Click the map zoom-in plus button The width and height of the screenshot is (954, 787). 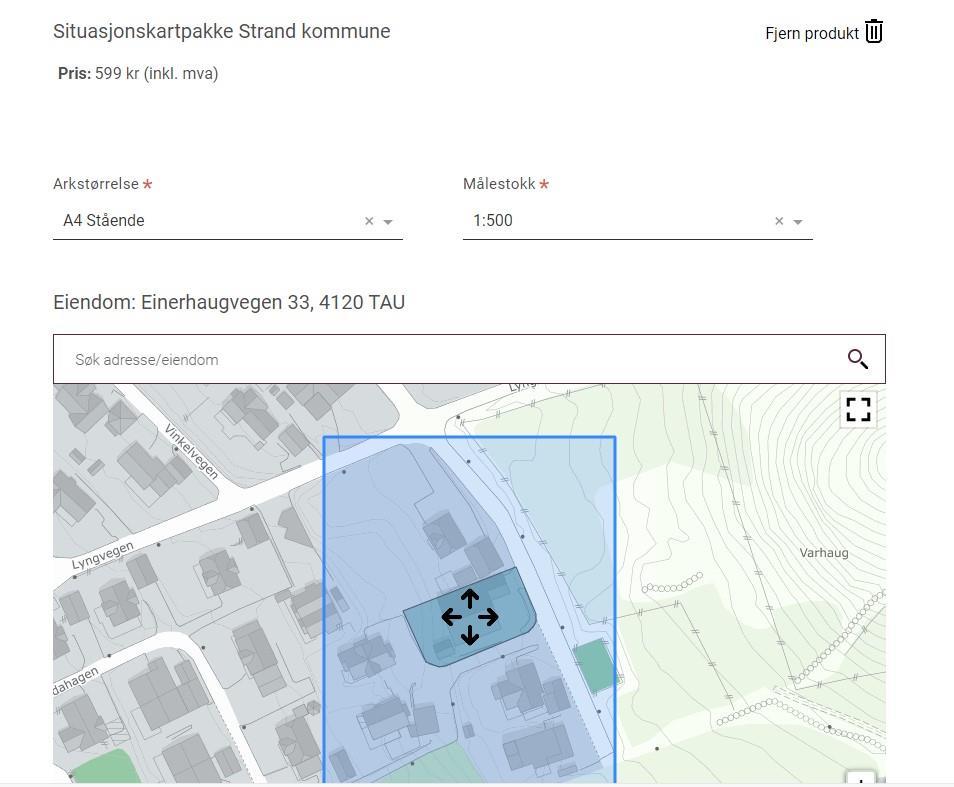pyautogui.click(x=860, y=778)
